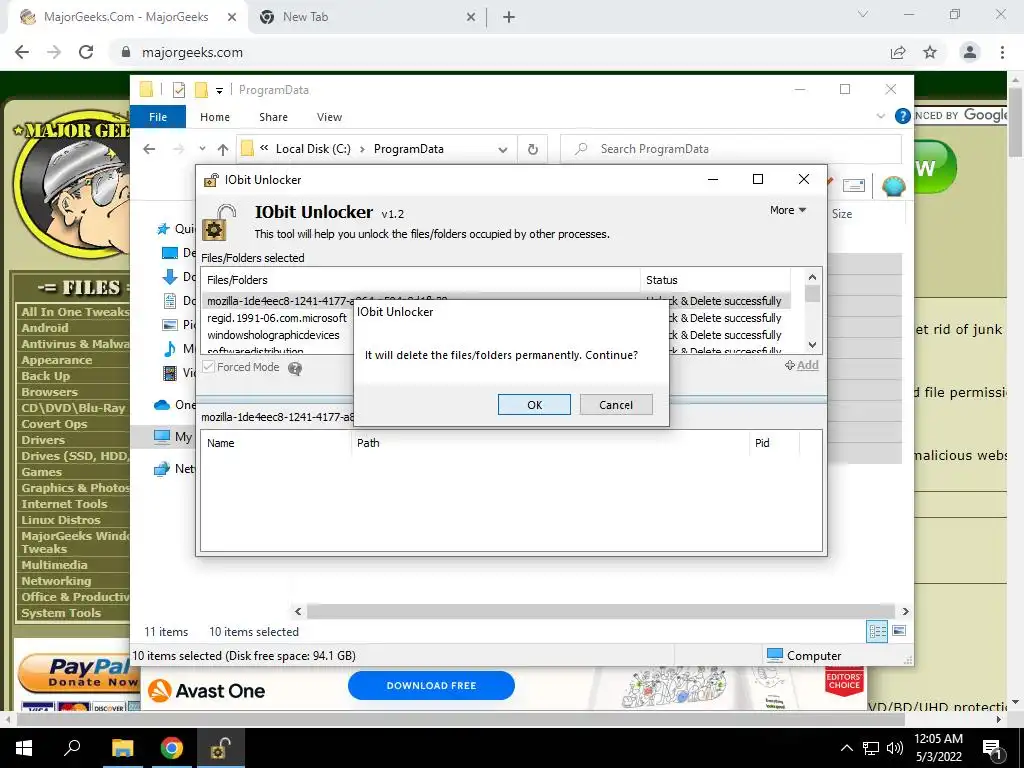This screenshot has height=768, width=1024.
Task: Close the New Tab browser tab
Action: 471,18
